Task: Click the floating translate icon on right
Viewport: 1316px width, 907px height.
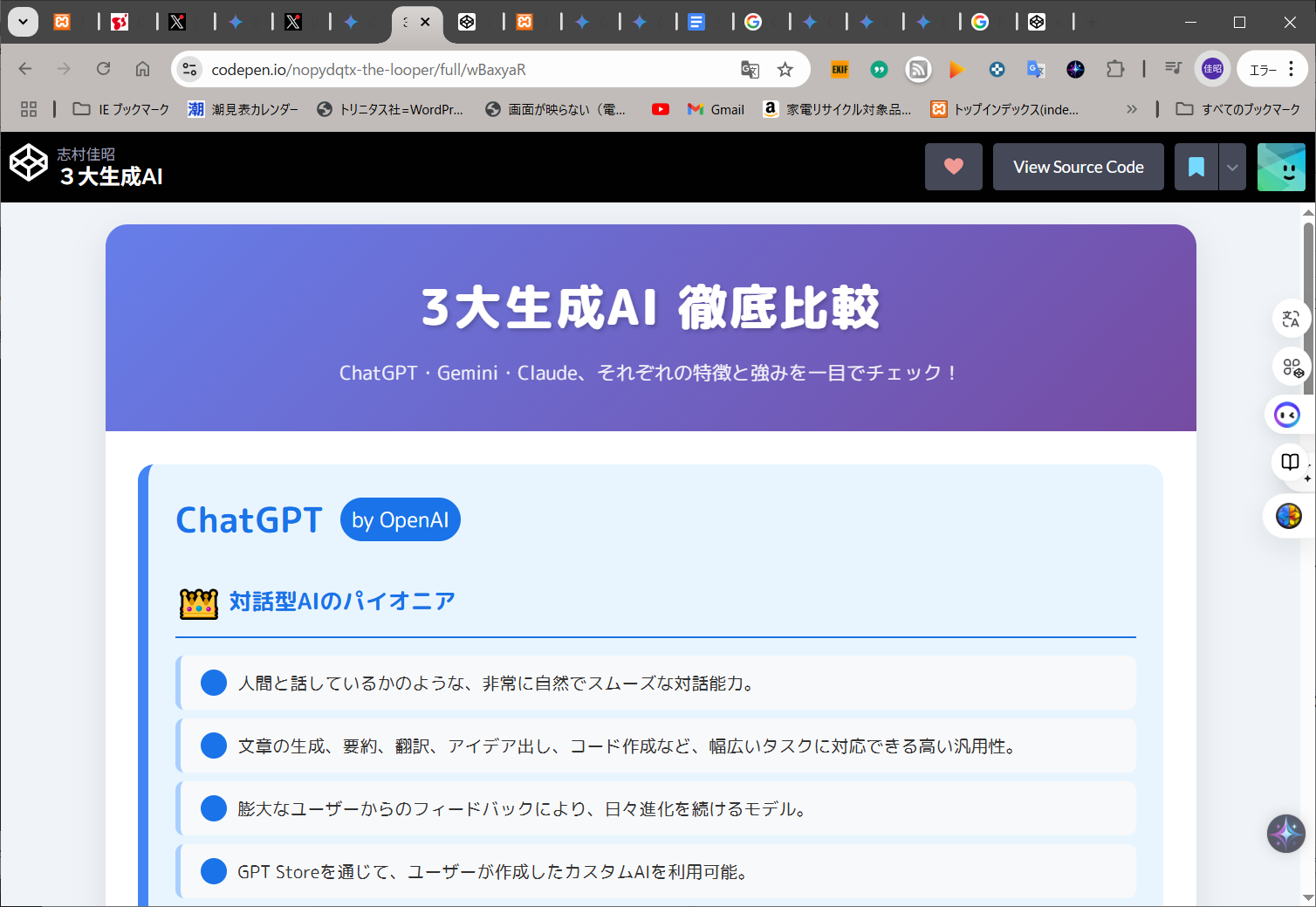Action: [1291, 319]
